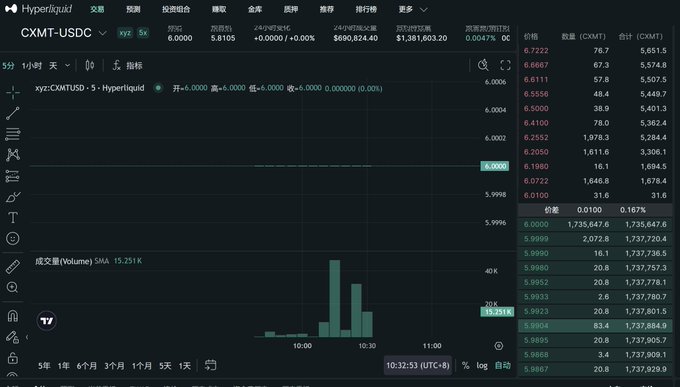Toggle percent scale mode
Image resolution: width=680 pixels, height=387 pixels.
pos(465,365)
